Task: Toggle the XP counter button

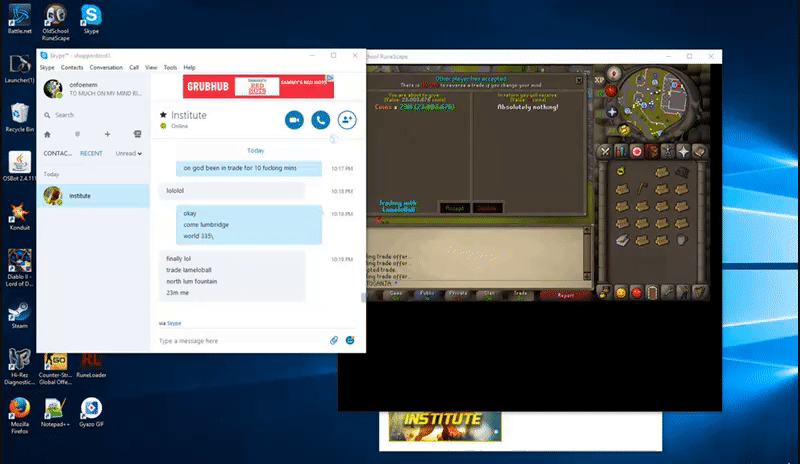Action: pos(599,80)
